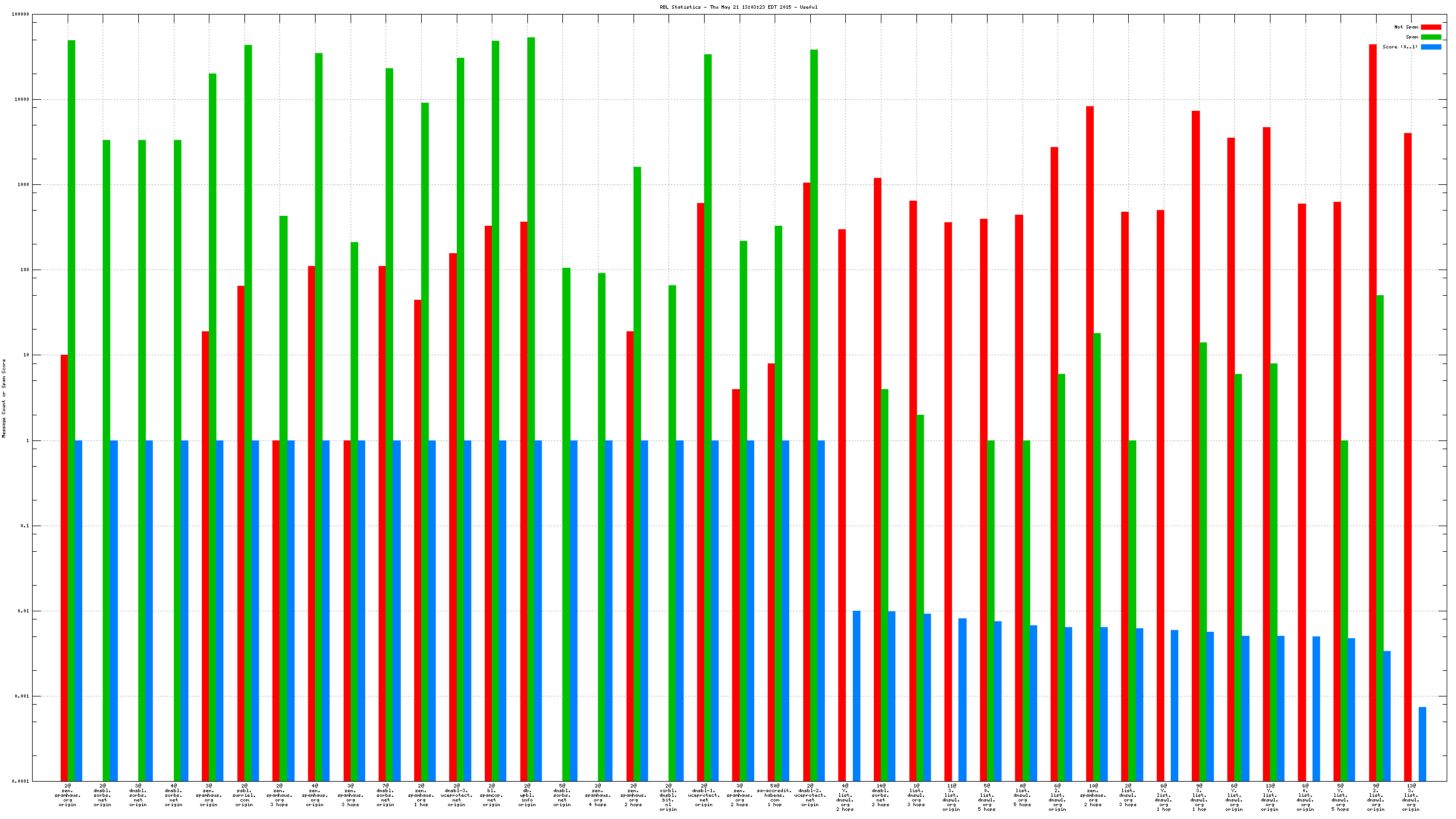Screen dimensions: 1456x819
Task: Click the blue Score legend swatch
Action: (1430, 47)
